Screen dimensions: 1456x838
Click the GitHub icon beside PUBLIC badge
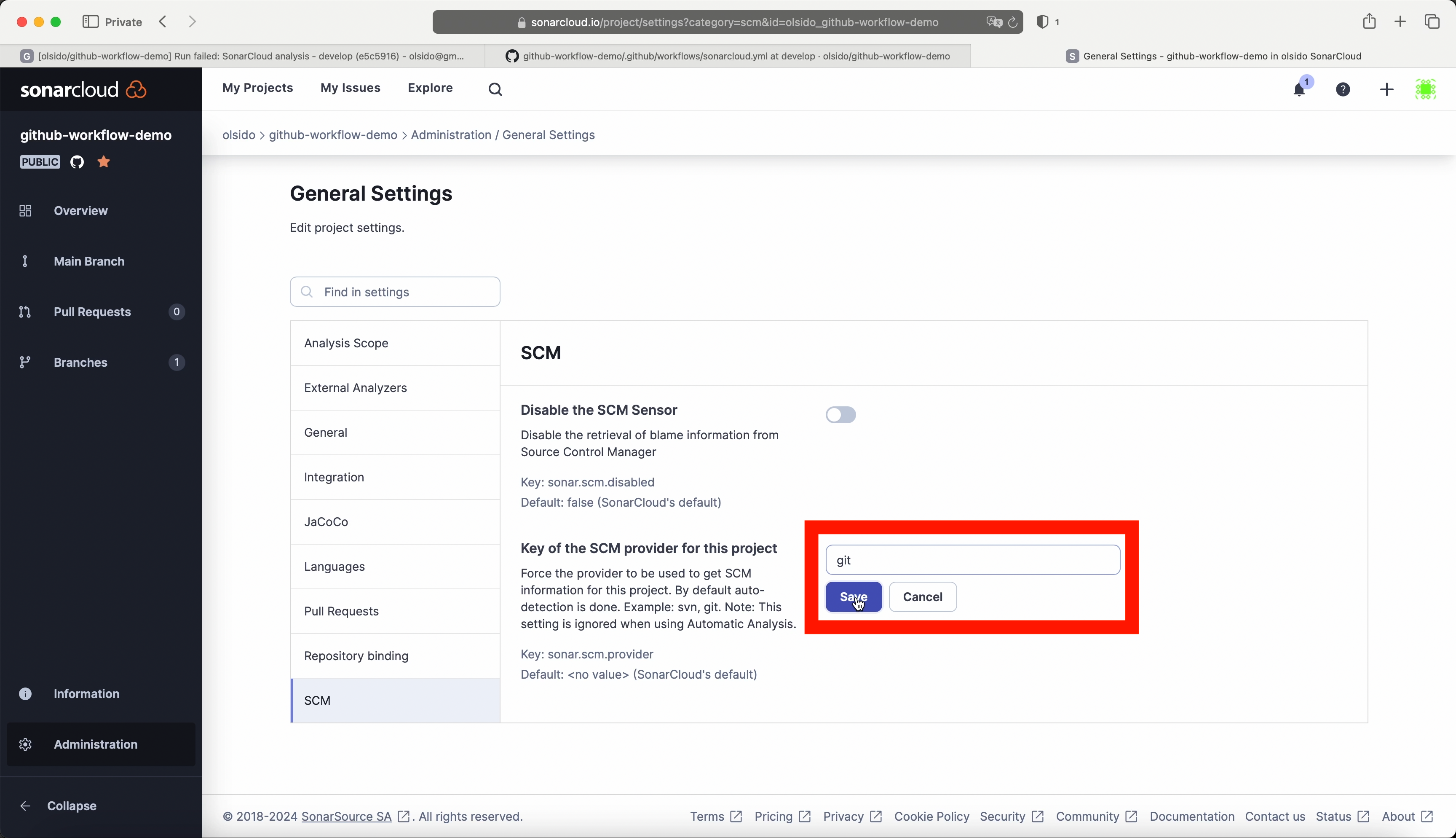[77, 162]
